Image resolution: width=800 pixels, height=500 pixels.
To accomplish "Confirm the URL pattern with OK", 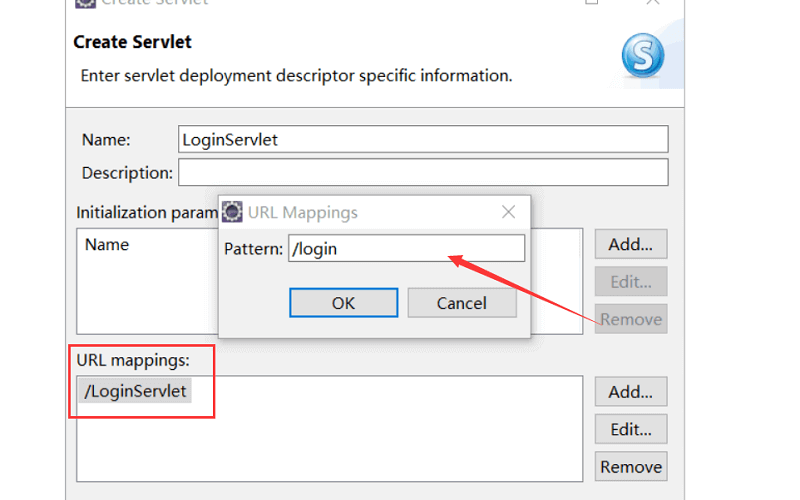I will click(x=343, y=303).
